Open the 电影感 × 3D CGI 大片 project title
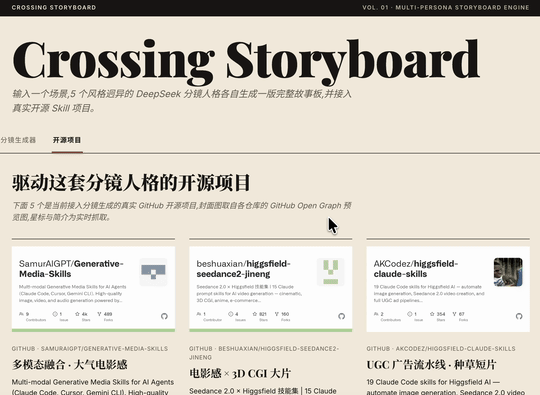The height and width of the screenshot is (395, 540). tap(240, 373)
